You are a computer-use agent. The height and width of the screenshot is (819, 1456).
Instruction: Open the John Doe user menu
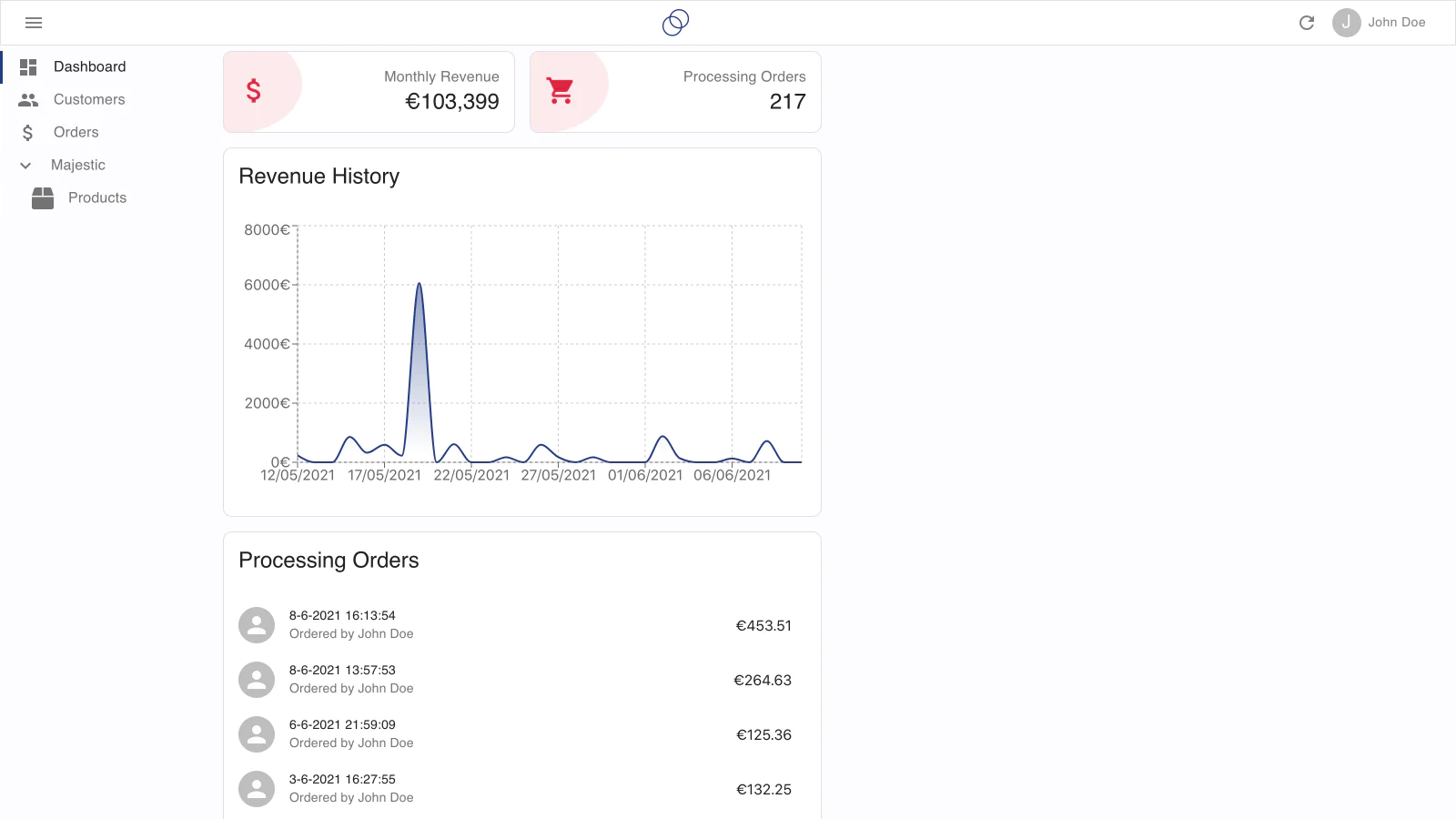click(1396, 23)
